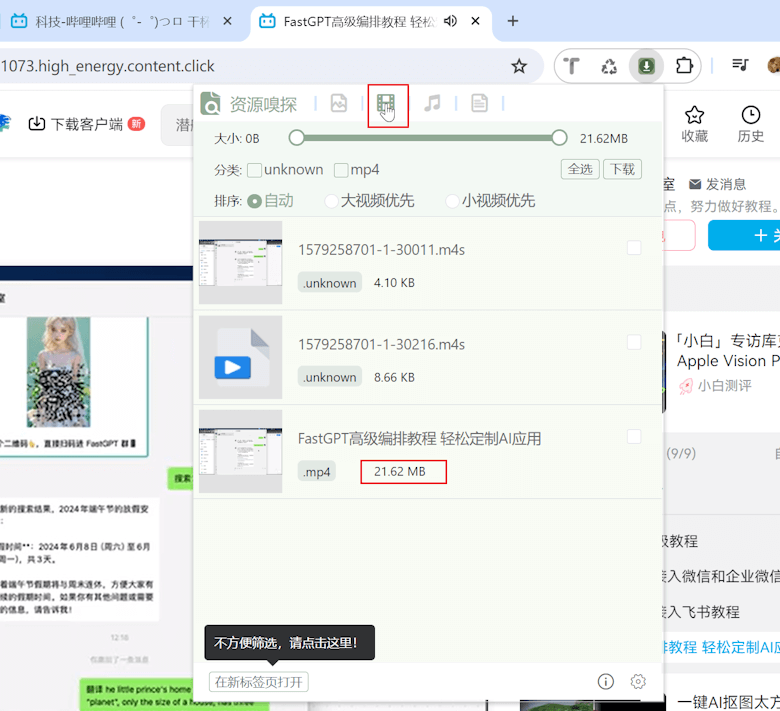
Task: Click the 全选 select-all button
Action: 580,169
